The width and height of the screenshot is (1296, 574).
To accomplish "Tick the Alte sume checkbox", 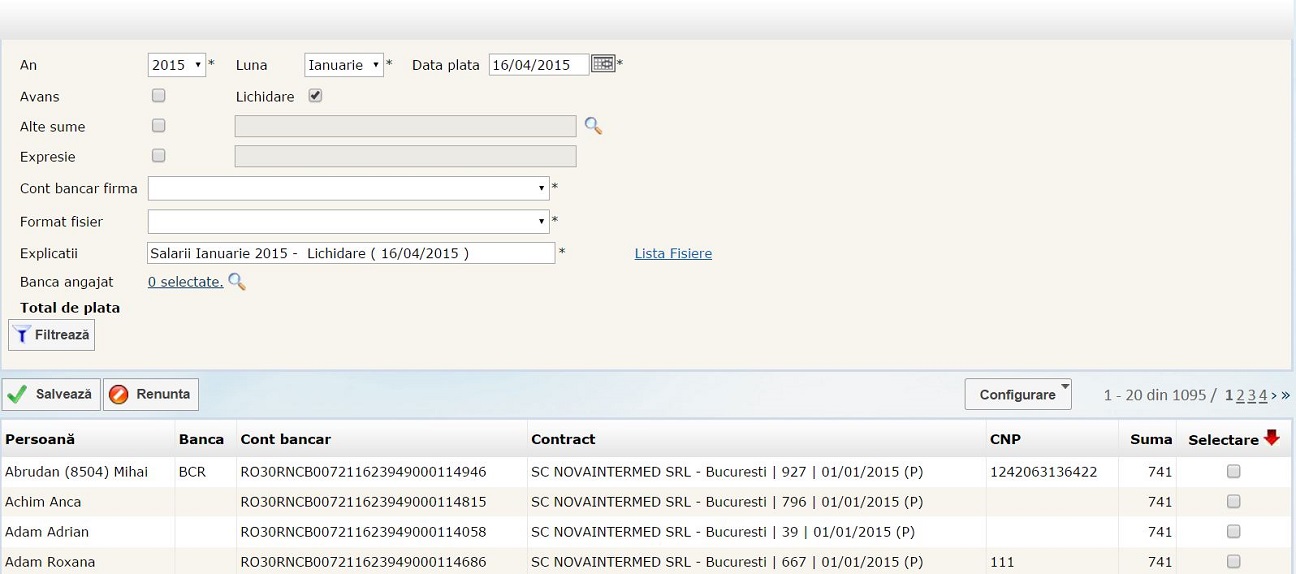I will (x=158, y=126).
